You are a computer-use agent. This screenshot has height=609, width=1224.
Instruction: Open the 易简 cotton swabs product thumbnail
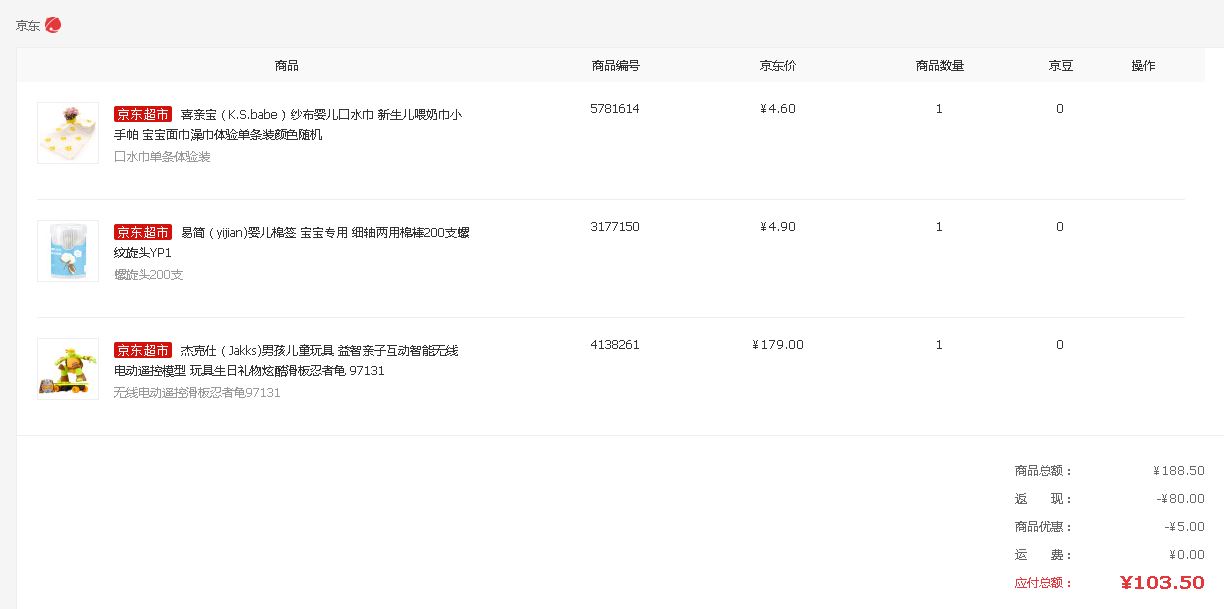(x=68, y=251)
